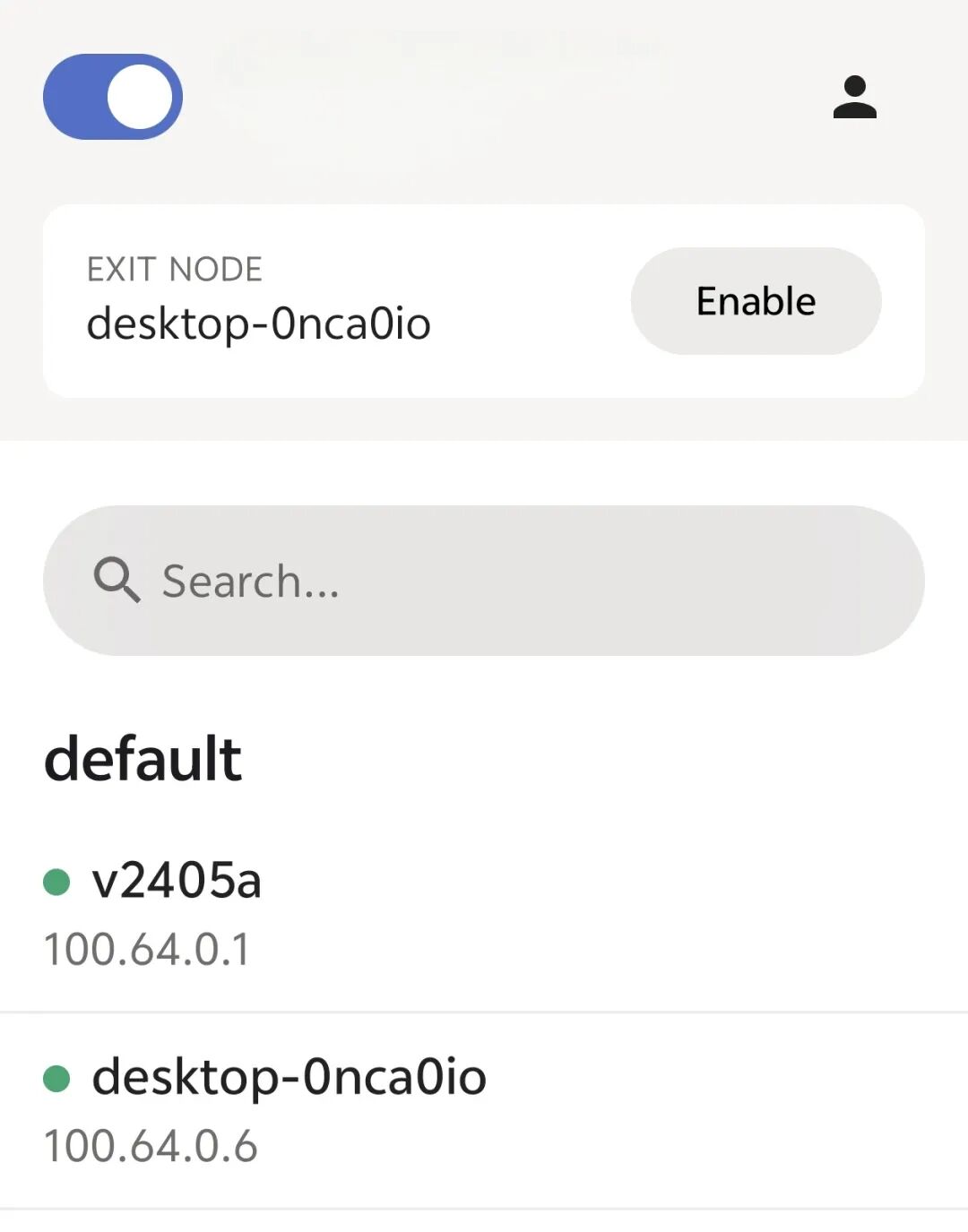The image size is (968, 1232).
Task: Open exit node picker via desktop-0nca0io card name
Action: (259, 323)
